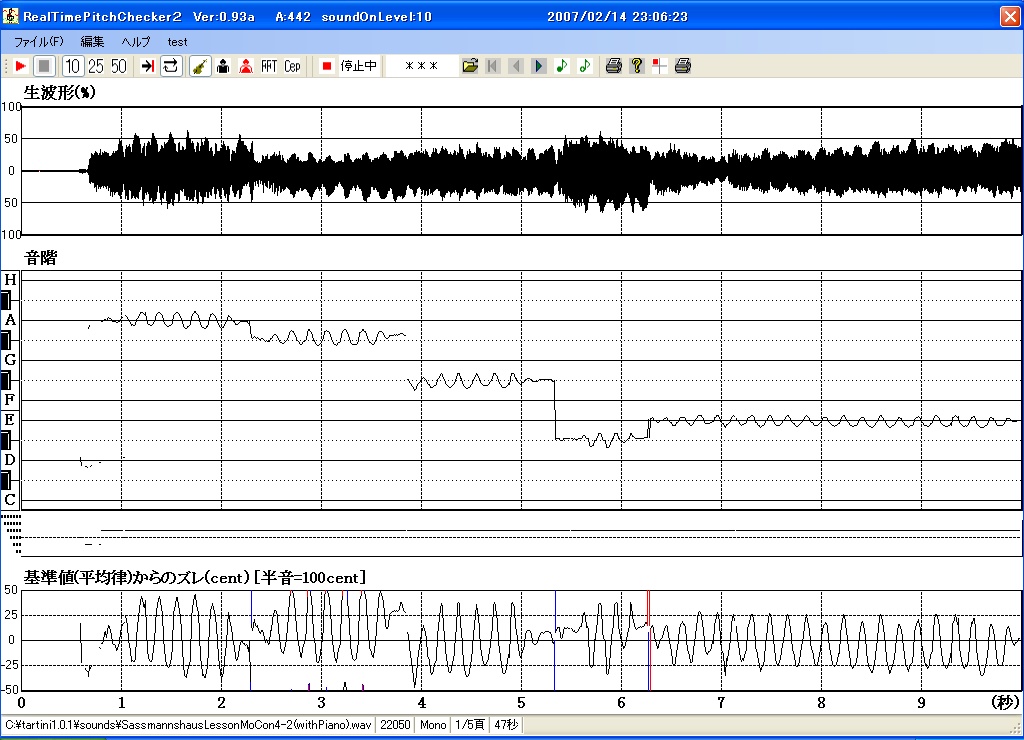The image size is (1024, 740).
Task: Click the red-square crosshair icon
Action: point(660,66)
